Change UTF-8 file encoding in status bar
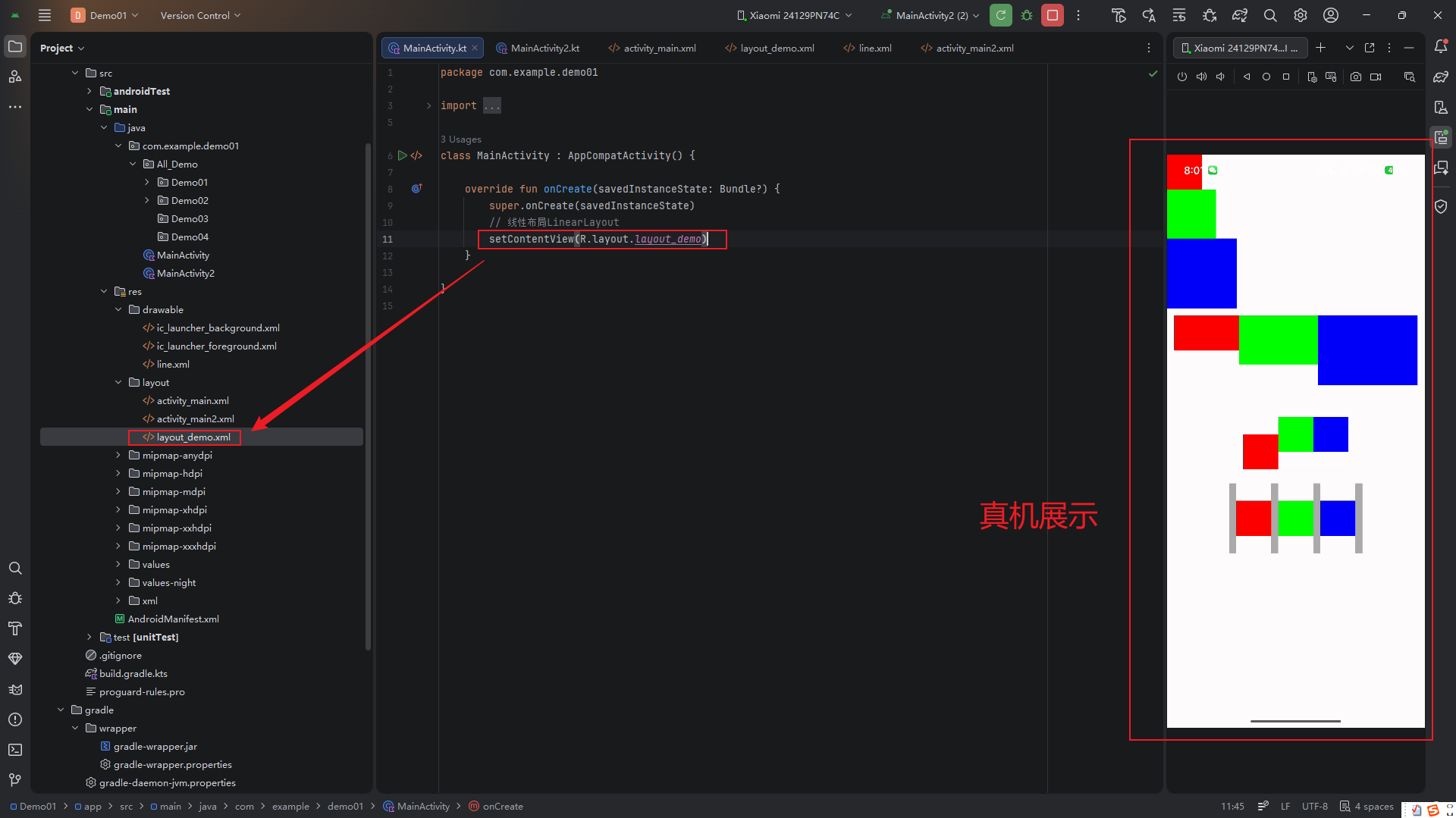This screenshot has height=818, width=1456. 1315,806
